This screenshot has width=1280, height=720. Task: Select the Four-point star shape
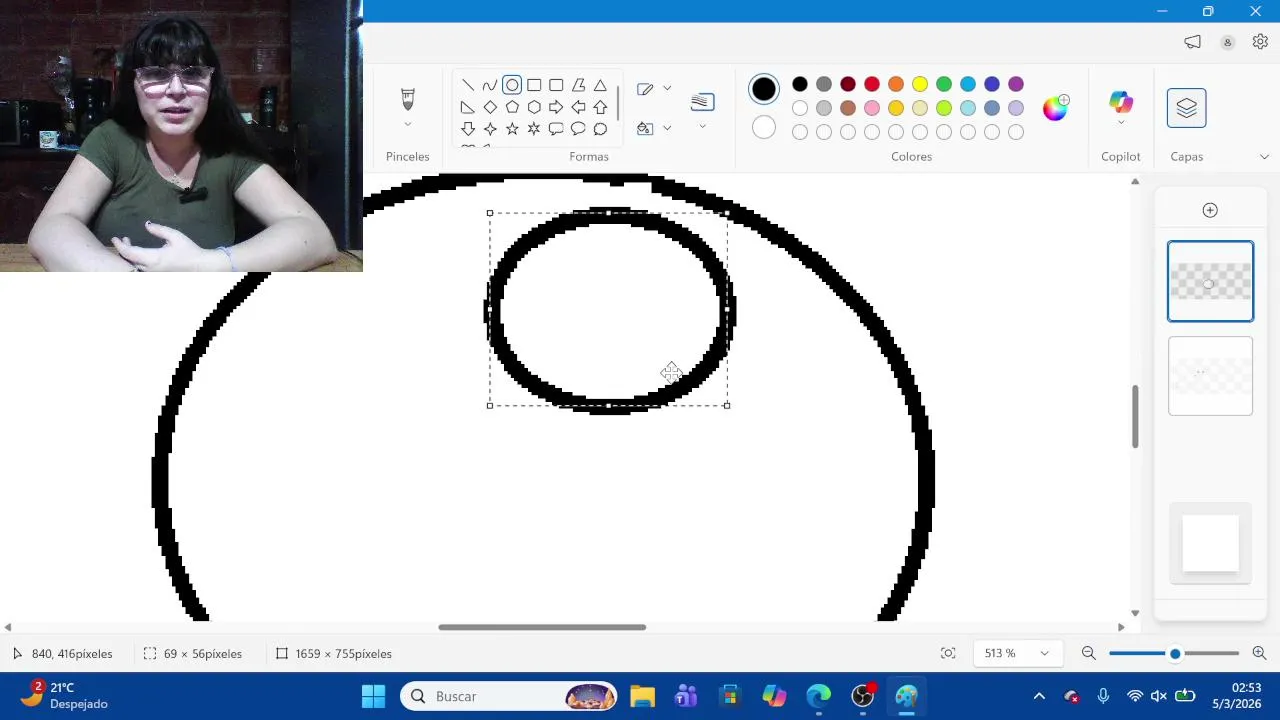tap(490, 129)
